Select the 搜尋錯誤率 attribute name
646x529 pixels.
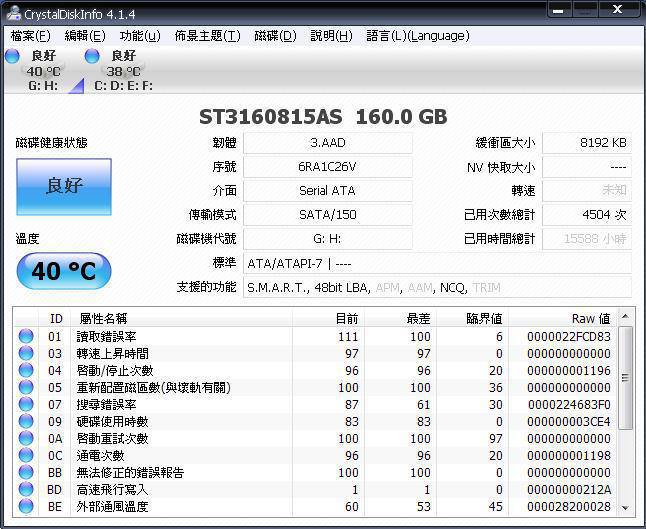click(x=106, y=405)
